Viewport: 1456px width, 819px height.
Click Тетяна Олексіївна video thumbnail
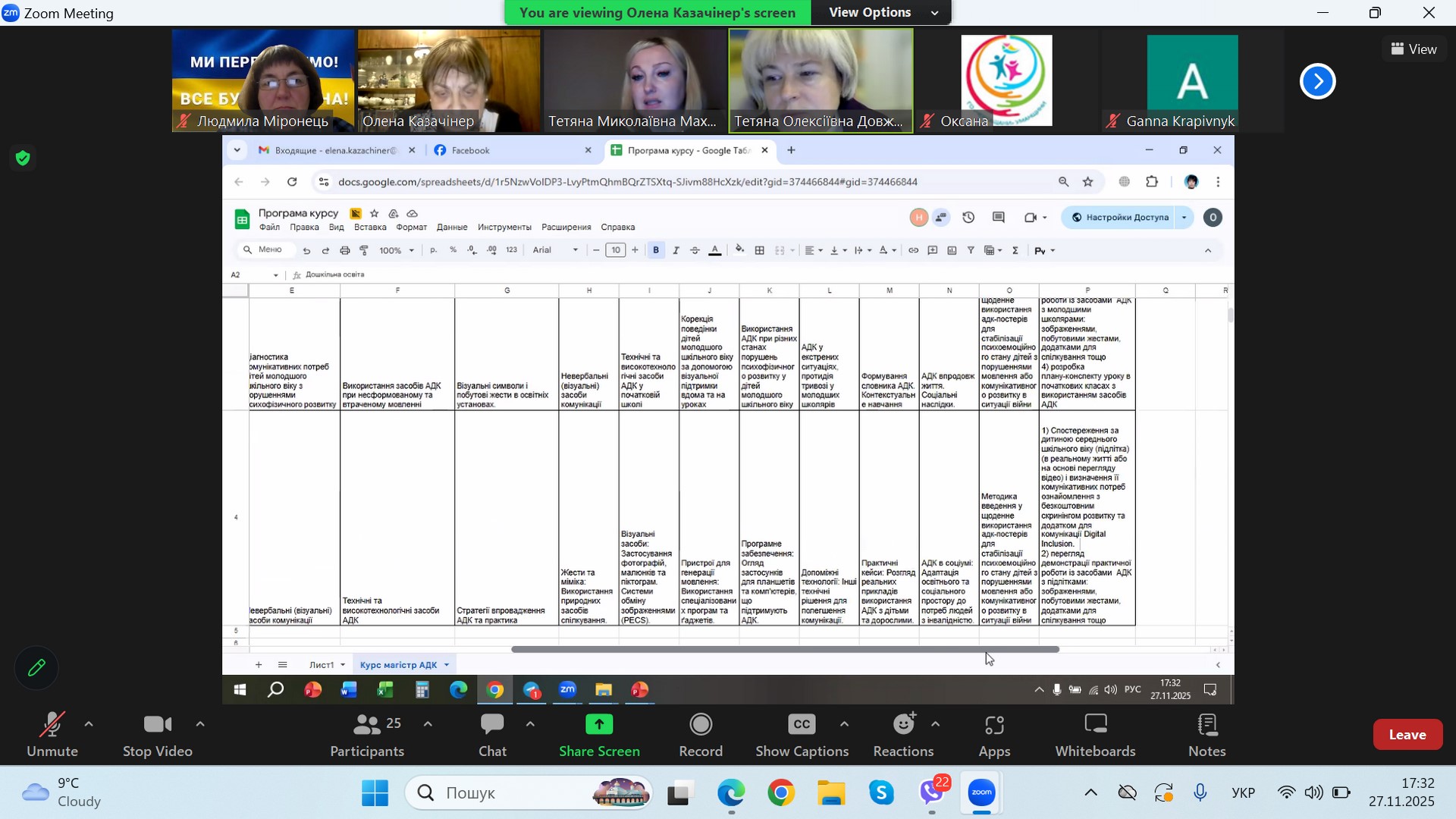[821, 80]
